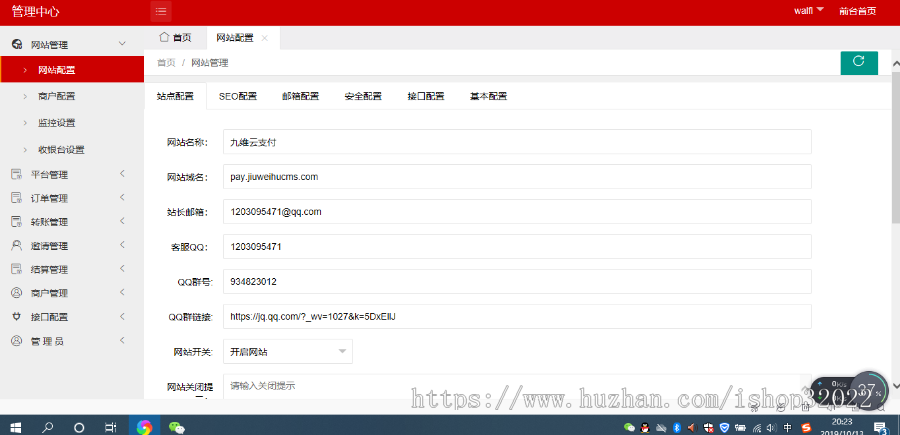The image size is (900, 435).
Task: Close the 网站配置 page tab
Action: [264, 38]
